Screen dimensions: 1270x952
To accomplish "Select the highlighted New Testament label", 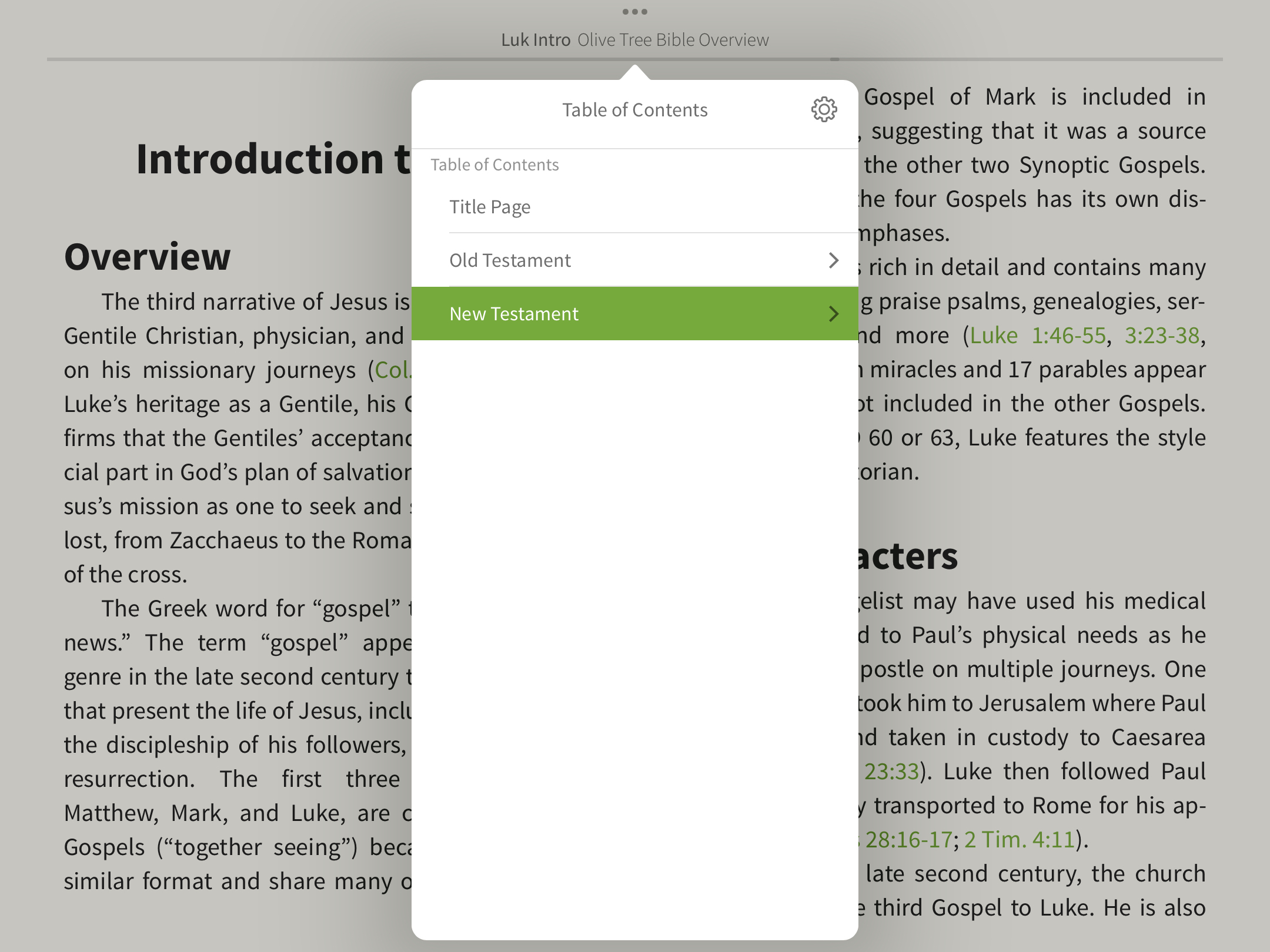I will pos(514,314).
